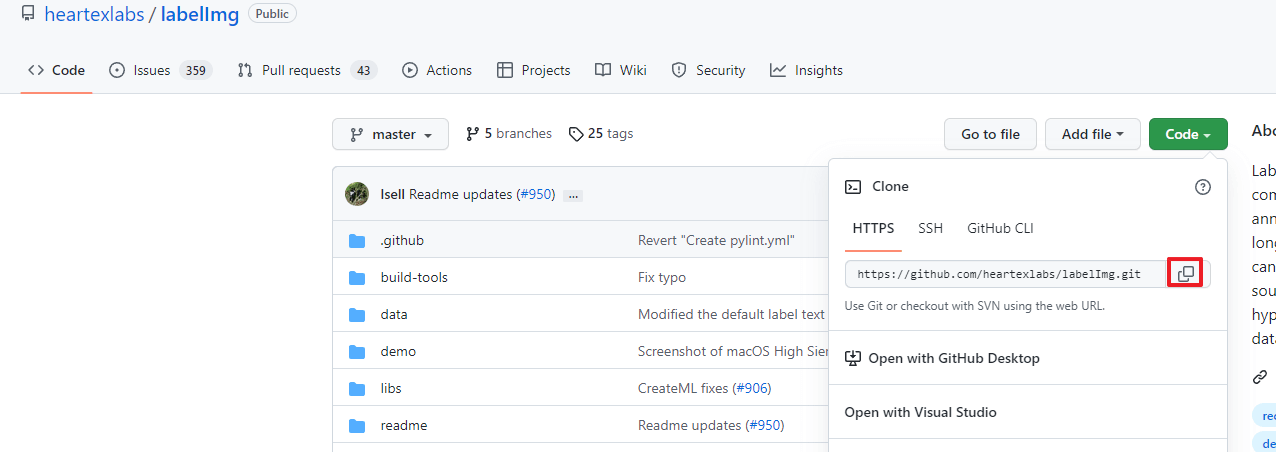Open the clone help question-mark icon
1276x452 pixels.
[x=1203, y=187]
